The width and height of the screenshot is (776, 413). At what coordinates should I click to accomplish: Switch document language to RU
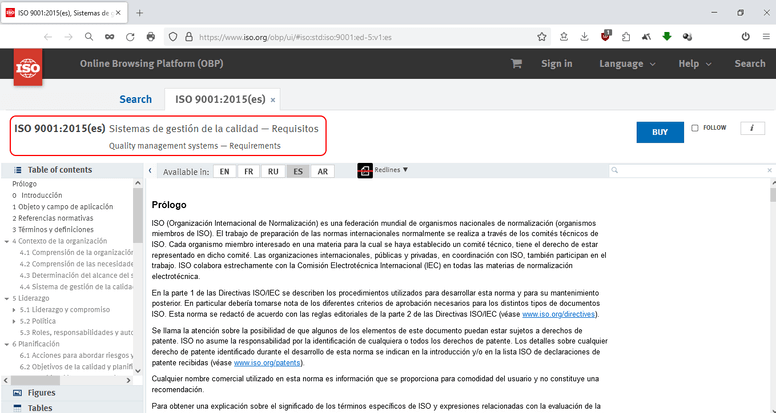click(273, 172)
